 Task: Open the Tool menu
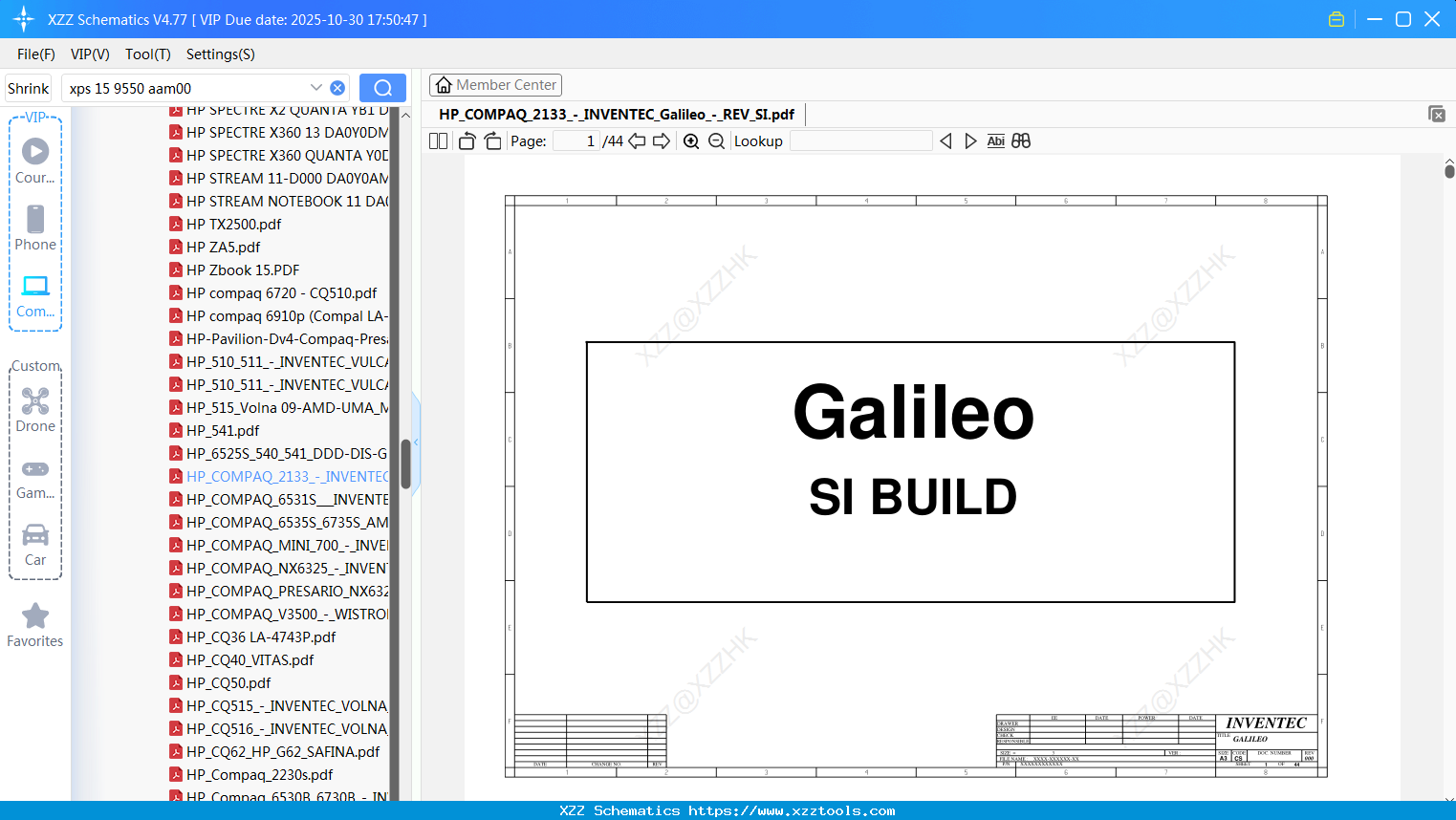147,54
